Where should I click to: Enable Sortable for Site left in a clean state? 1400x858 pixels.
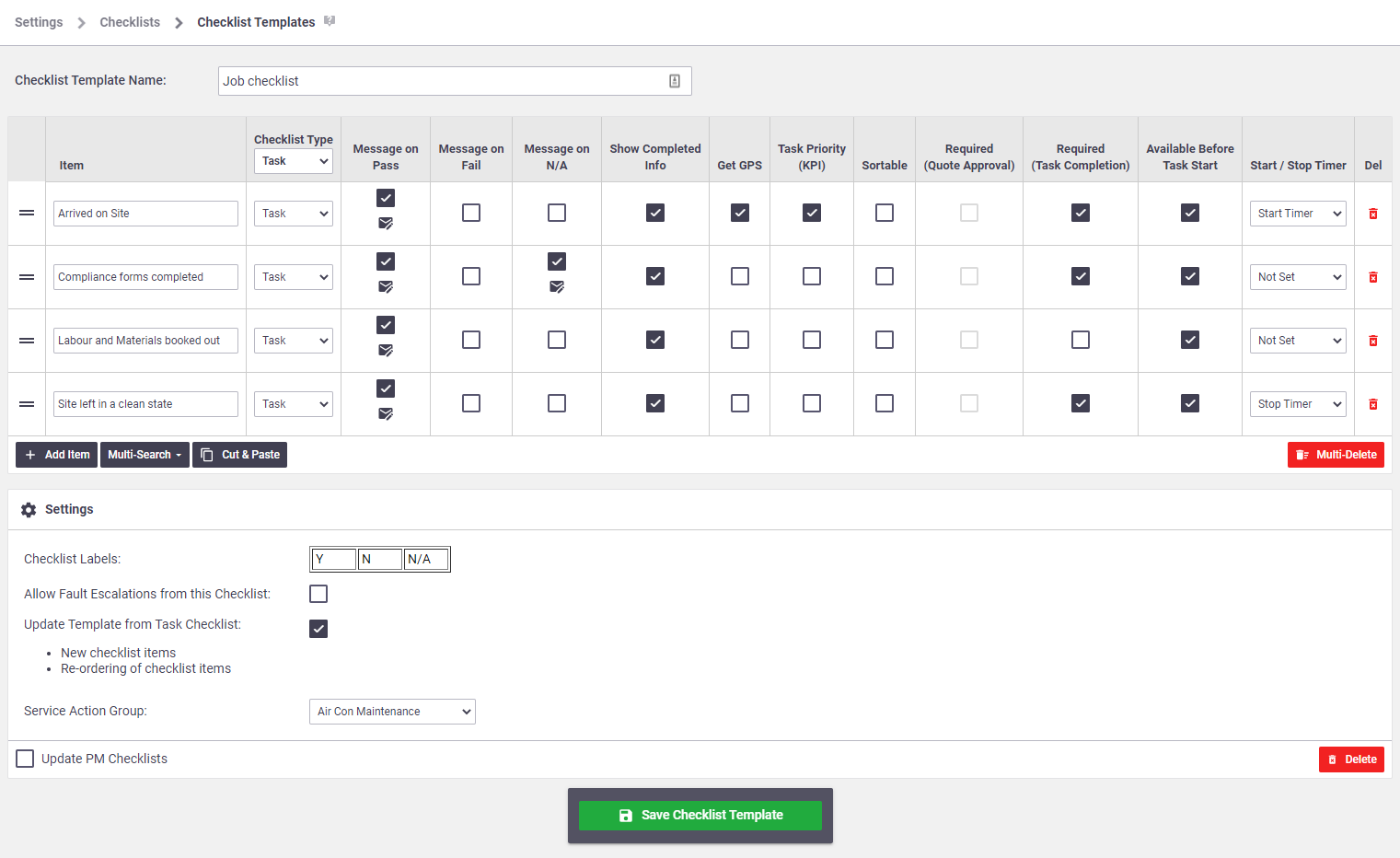point(885,403)
